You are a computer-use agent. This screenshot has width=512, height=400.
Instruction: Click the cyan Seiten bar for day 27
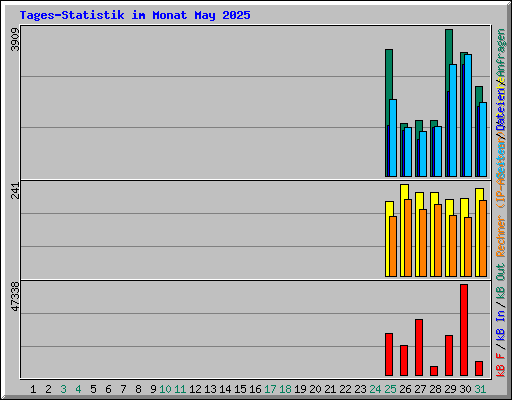click(x=423, y=154)
